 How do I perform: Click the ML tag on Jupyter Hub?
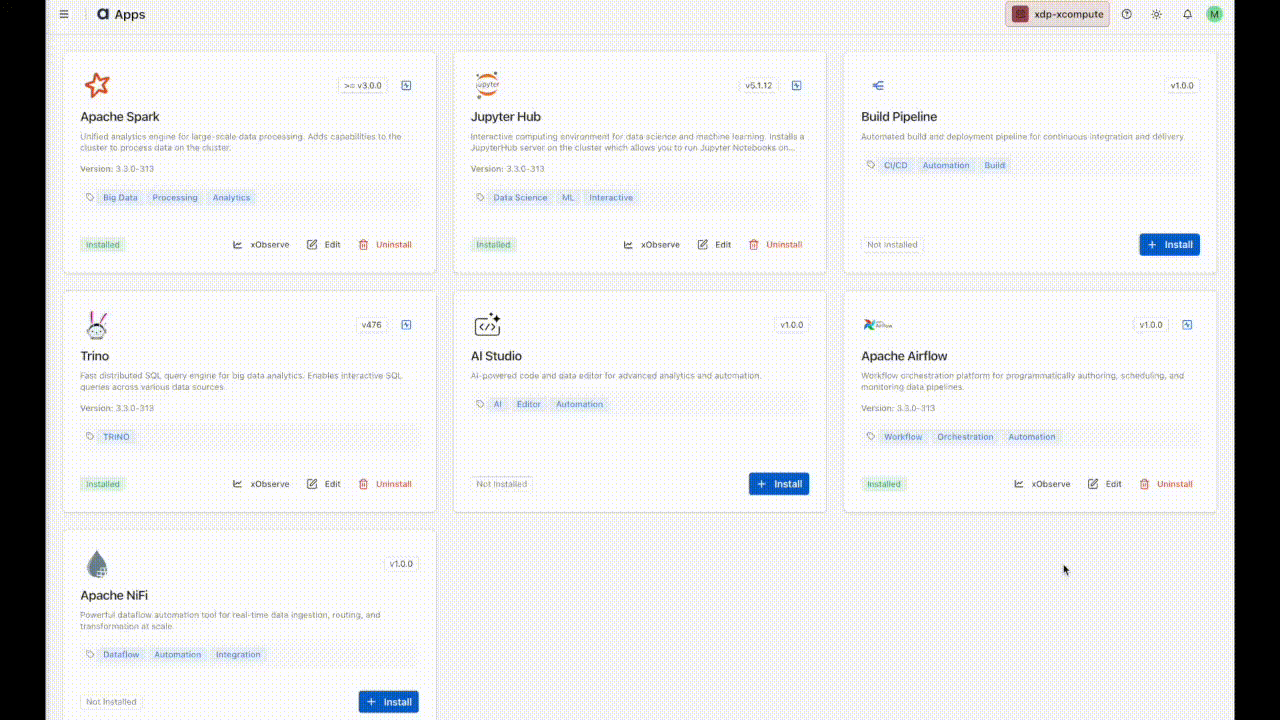(568, 198)
